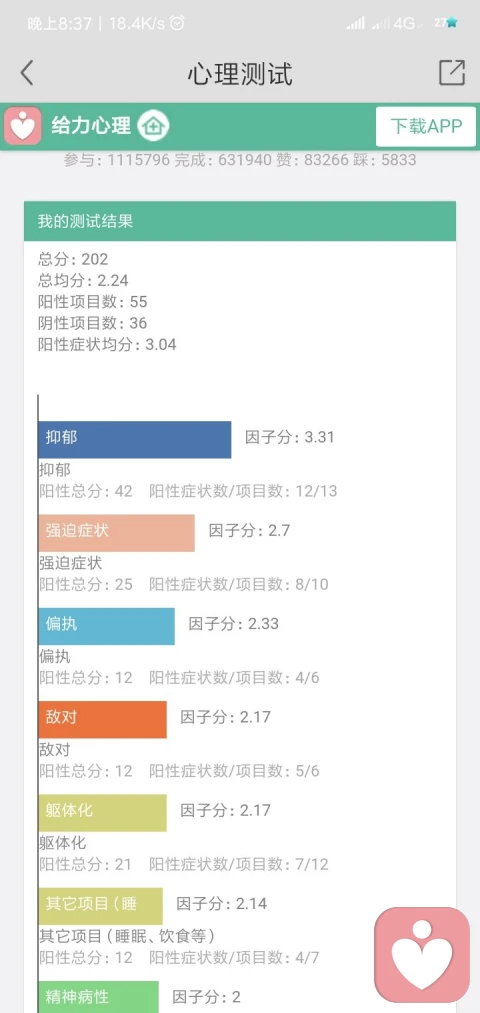480x1013 pixels.
Task: Tap the pink heart logo in banner
Action: [23, 125]
